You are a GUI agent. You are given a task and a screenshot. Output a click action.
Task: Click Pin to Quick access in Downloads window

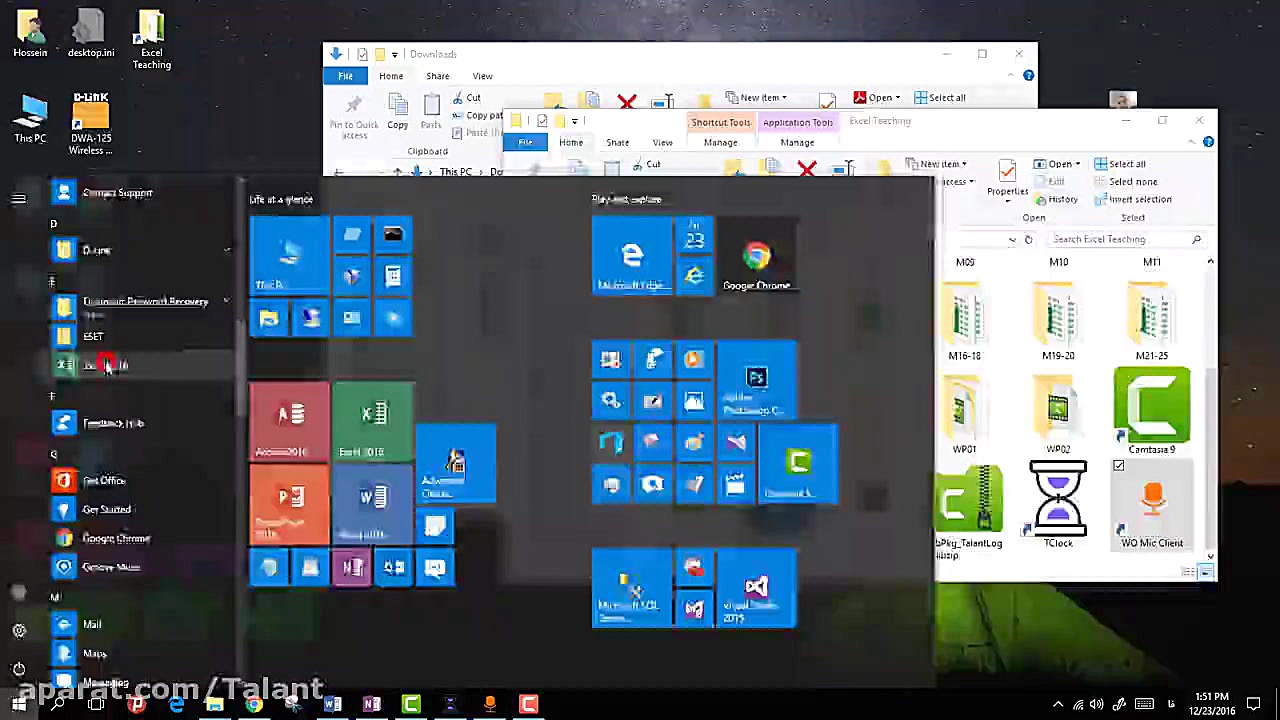coord(353,116)
